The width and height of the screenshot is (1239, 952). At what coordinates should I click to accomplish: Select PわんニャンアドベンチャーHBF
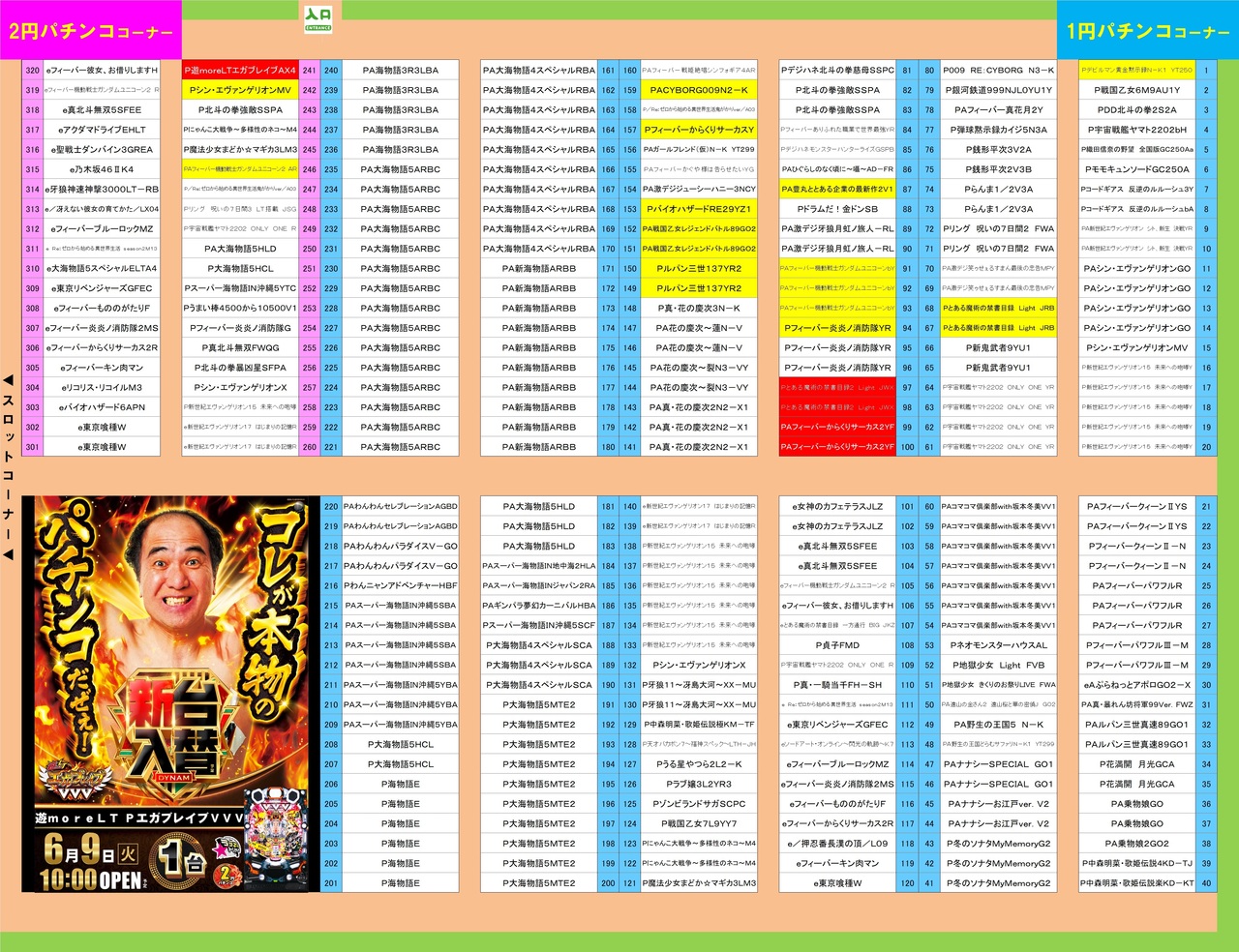pyautogui.click(x=400, y=586)
